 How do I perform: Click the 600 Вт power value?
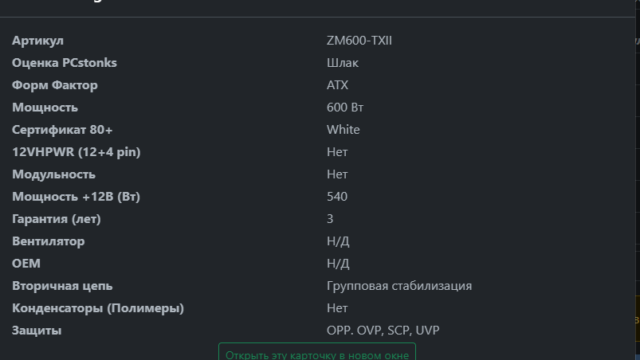tap(345, 107)
